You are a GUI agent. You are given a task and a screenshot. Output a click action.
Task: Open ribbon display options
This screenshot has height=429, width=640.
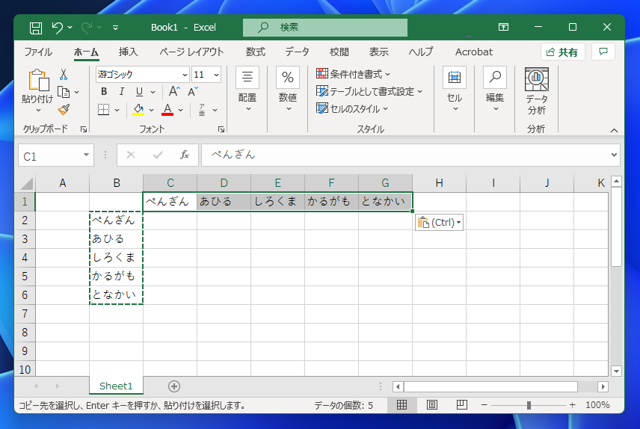pos(503,27)
